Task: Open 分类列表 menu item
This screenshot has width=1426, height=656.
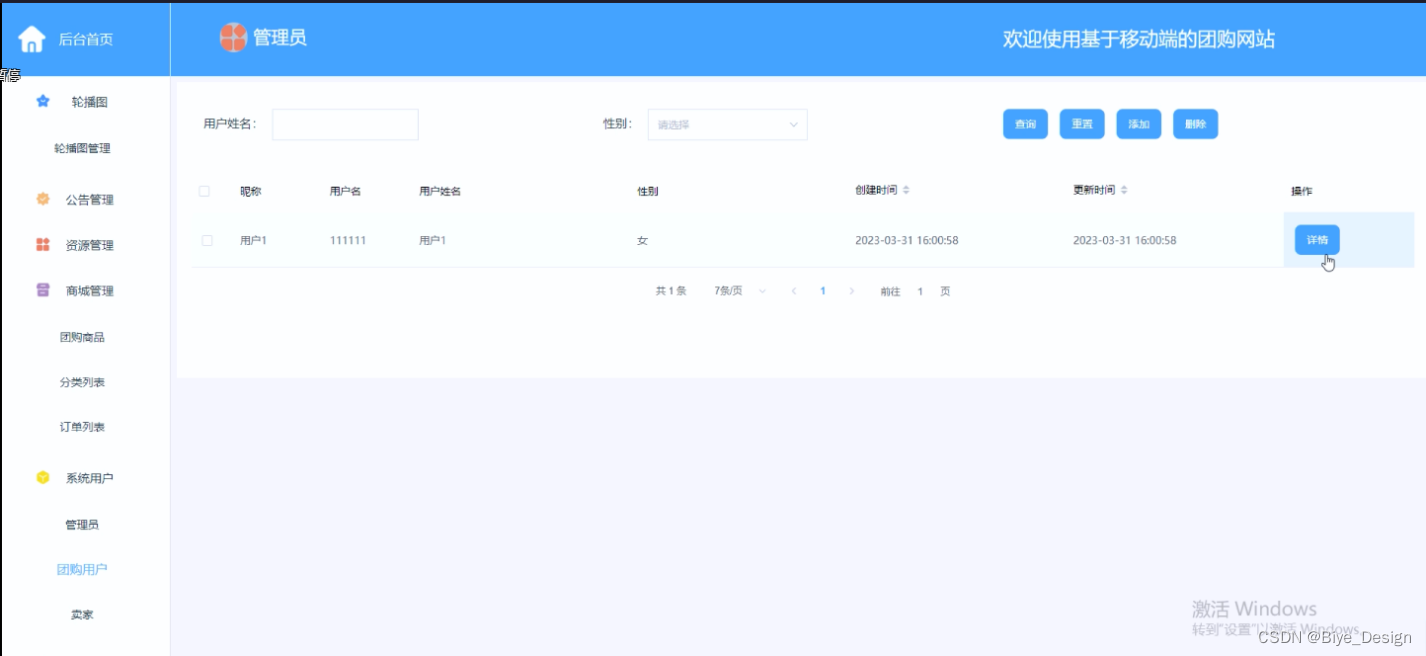Action: (82, 382)
